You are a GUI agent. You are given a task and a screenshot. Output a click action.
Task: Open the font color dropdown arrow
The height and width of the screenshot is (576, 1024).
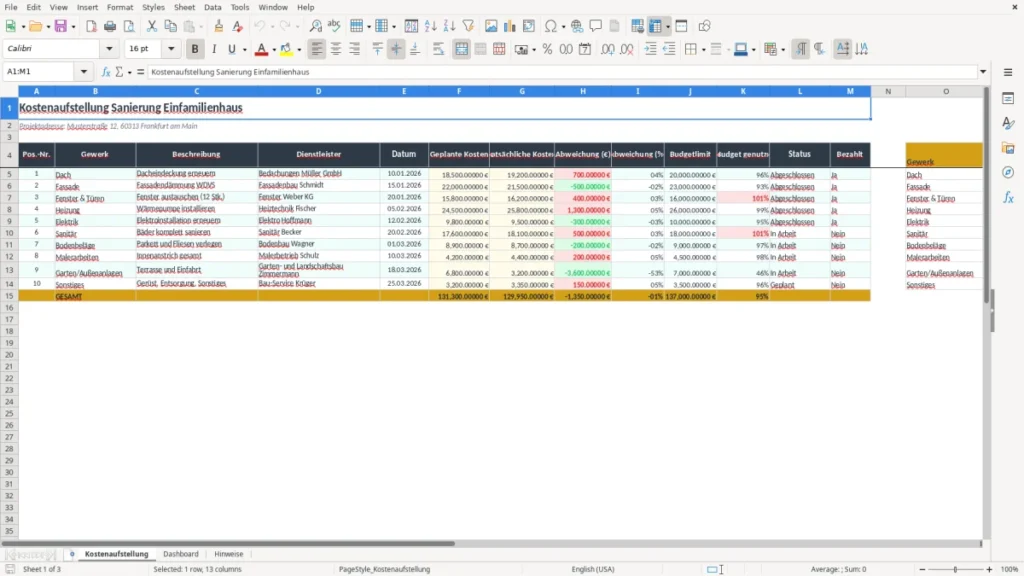[274, 49]
